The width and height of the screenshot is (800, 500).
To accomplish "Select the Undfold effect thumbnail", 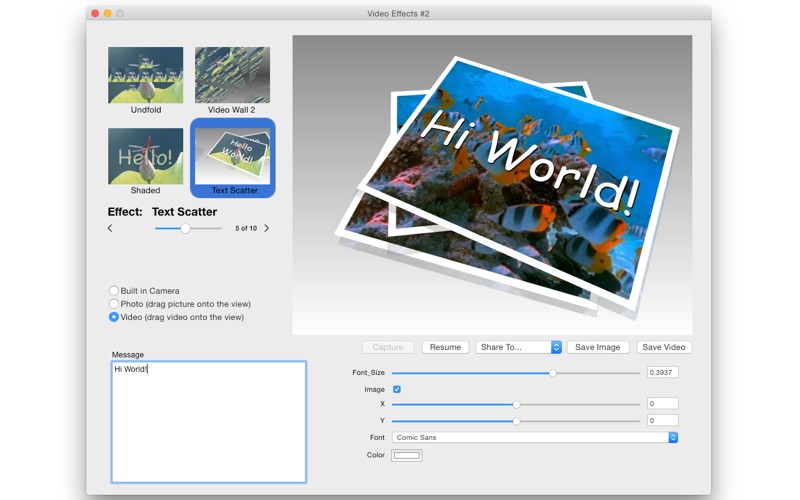I will [146, 75].
